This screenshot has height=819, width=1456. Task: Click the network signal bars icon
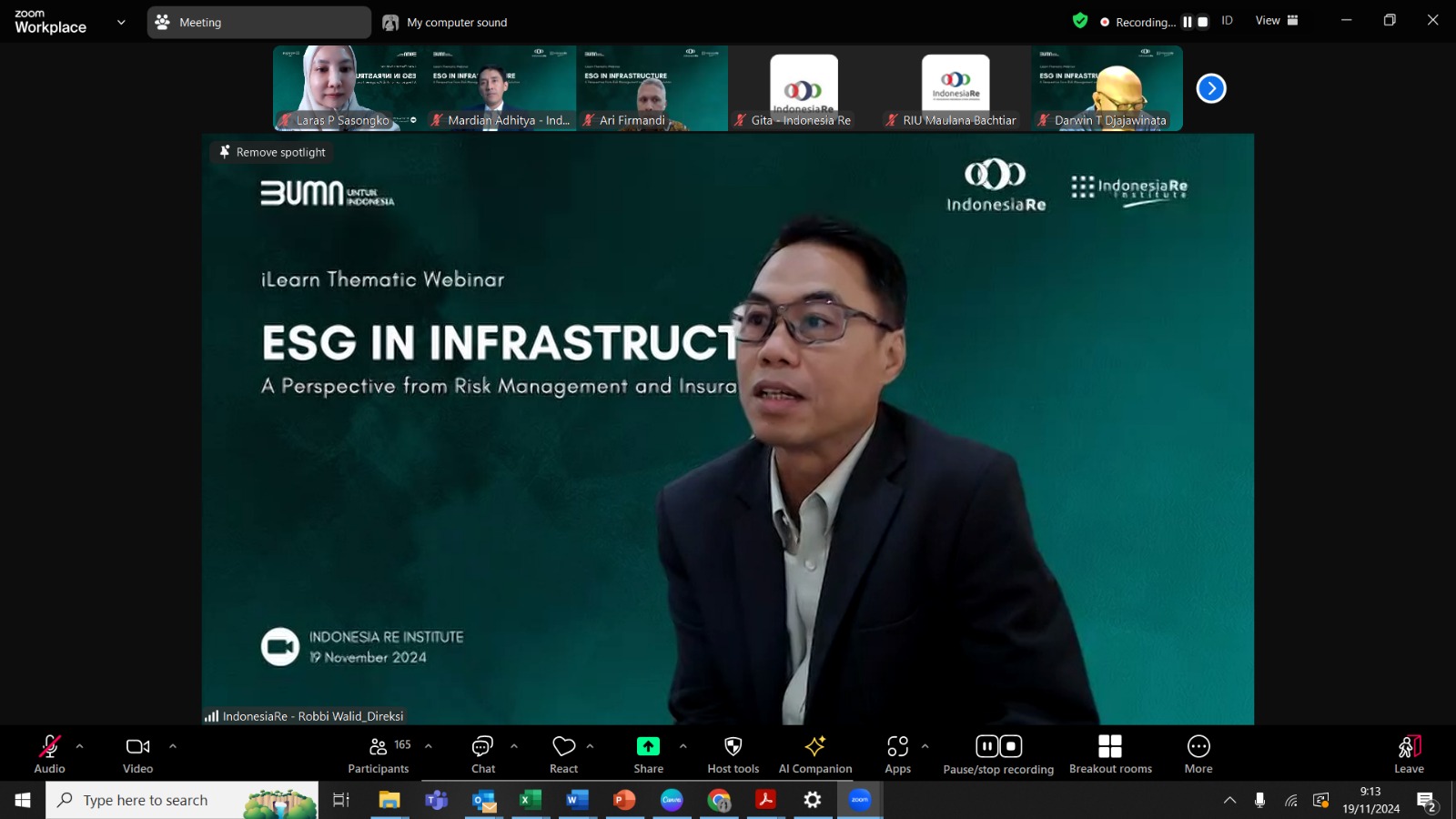211,716
